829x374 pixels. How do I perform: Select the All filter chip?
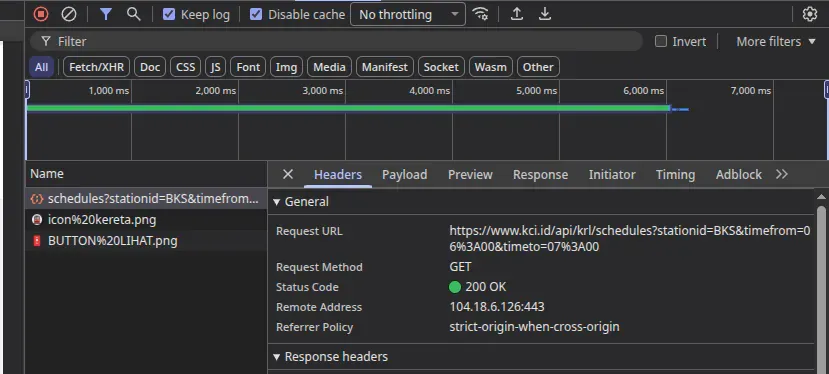(x=41, y=67)
